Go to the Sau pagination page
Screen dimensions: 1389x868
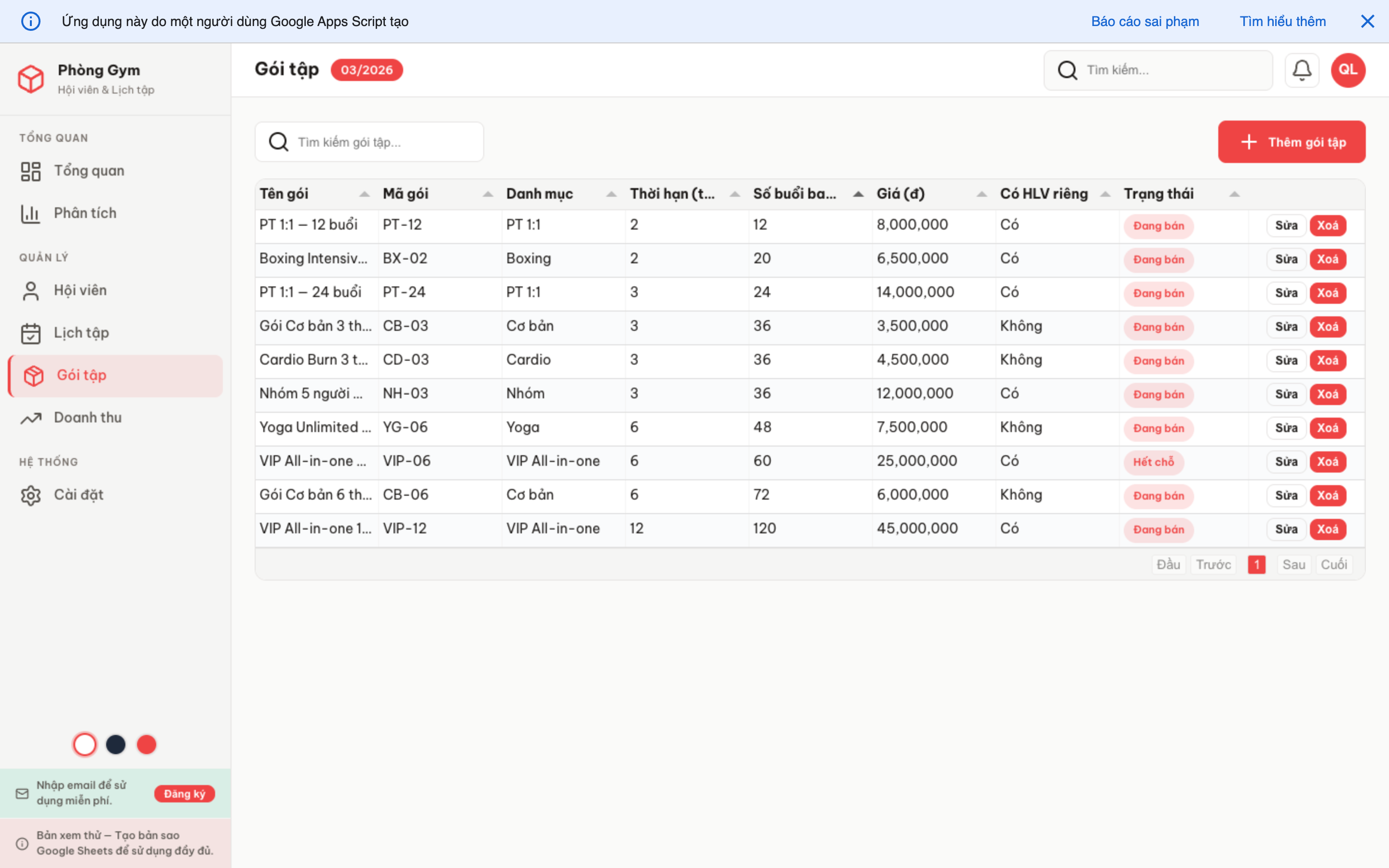[1294, 564]
